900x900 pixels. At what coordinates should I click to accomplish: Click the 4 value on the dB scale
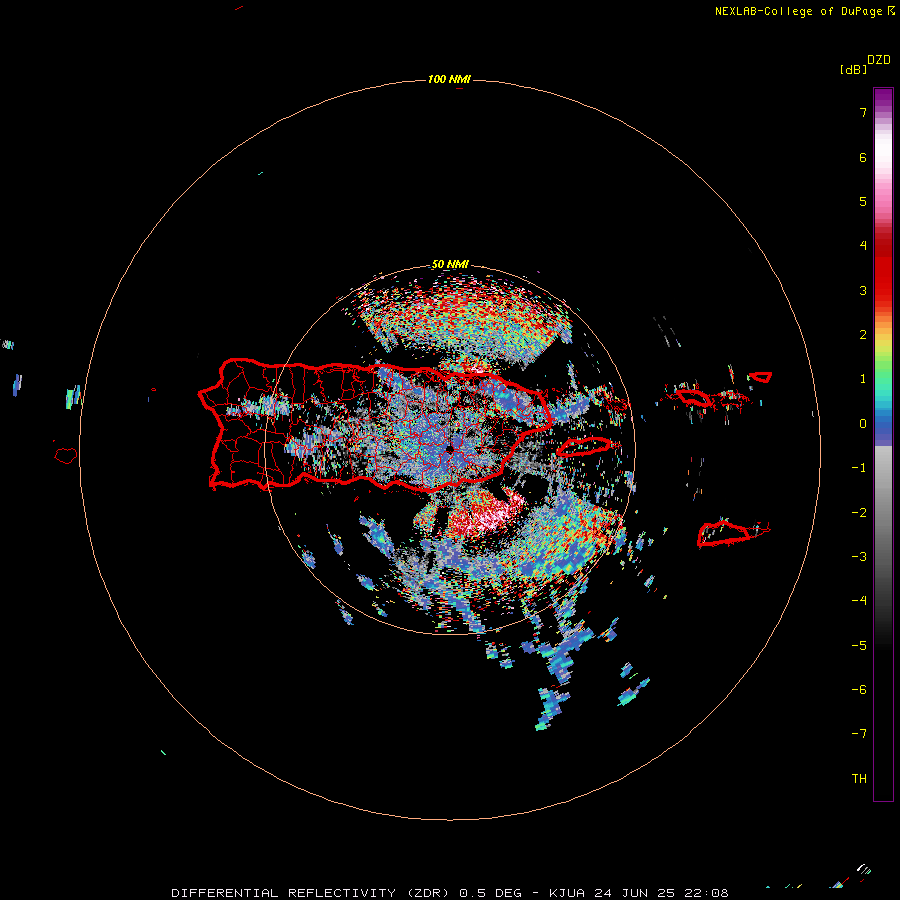click(x=863, y=246)
